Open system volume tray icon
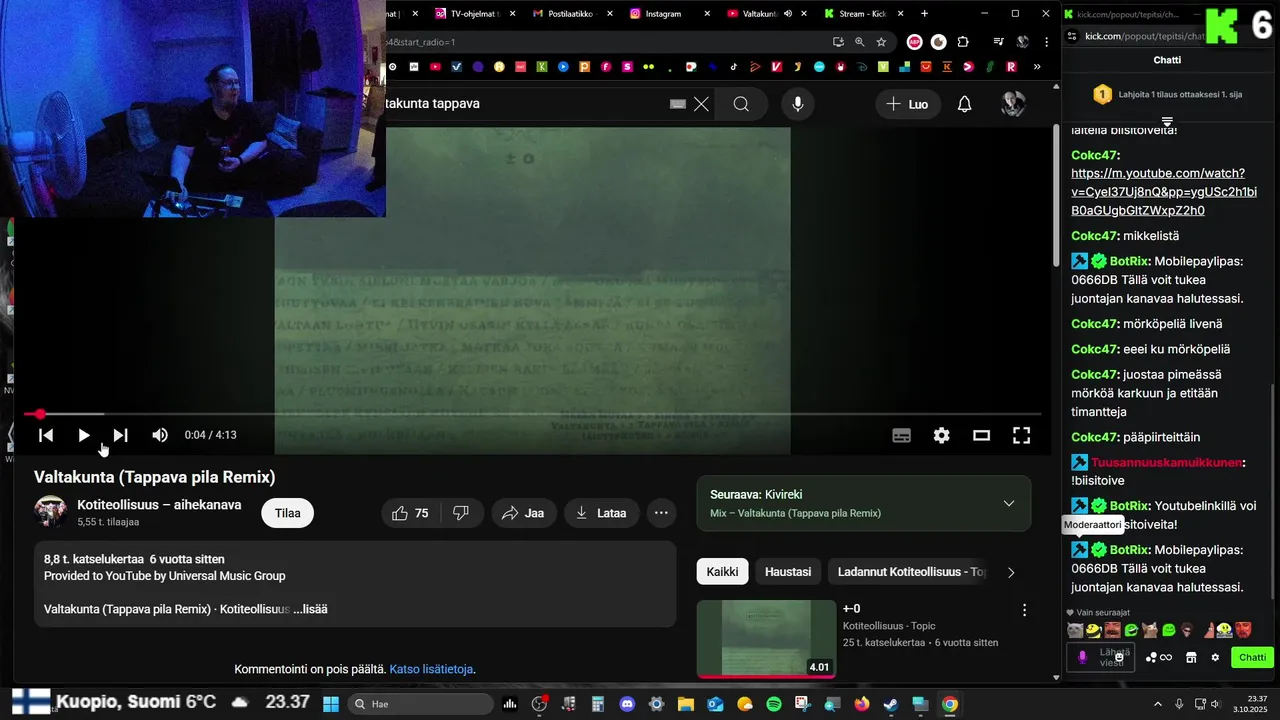 (1215, 704)
